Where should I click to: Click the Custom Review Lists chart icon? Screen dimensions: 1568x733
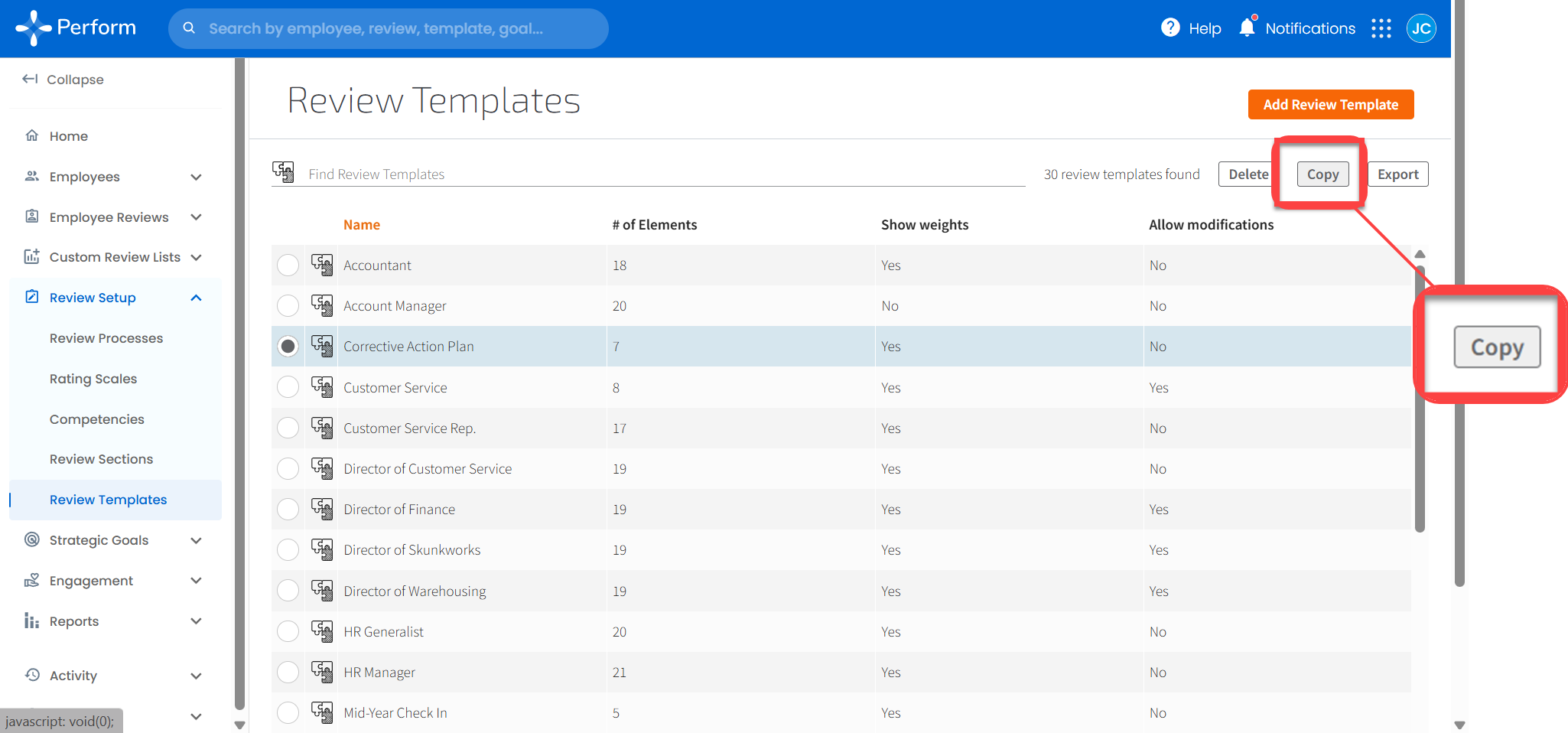32,256
